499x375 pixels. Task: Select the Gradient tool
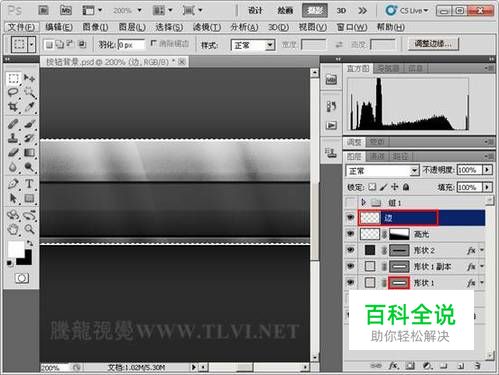(29, 153)
